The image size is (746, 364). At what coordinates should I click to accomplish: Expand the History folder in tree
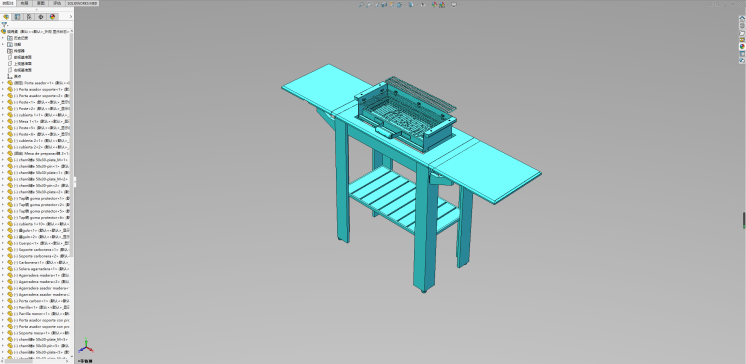point(3,38)
